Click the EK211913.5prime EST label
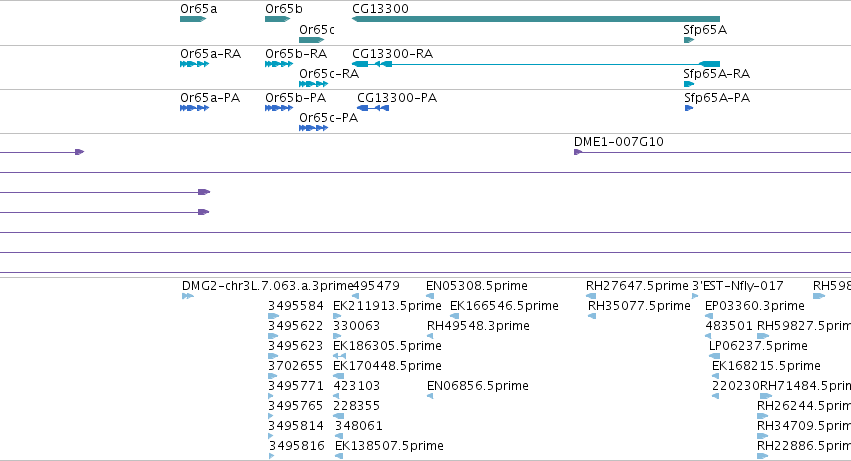Viewport: 851px width, 461px height. point(387,306)
